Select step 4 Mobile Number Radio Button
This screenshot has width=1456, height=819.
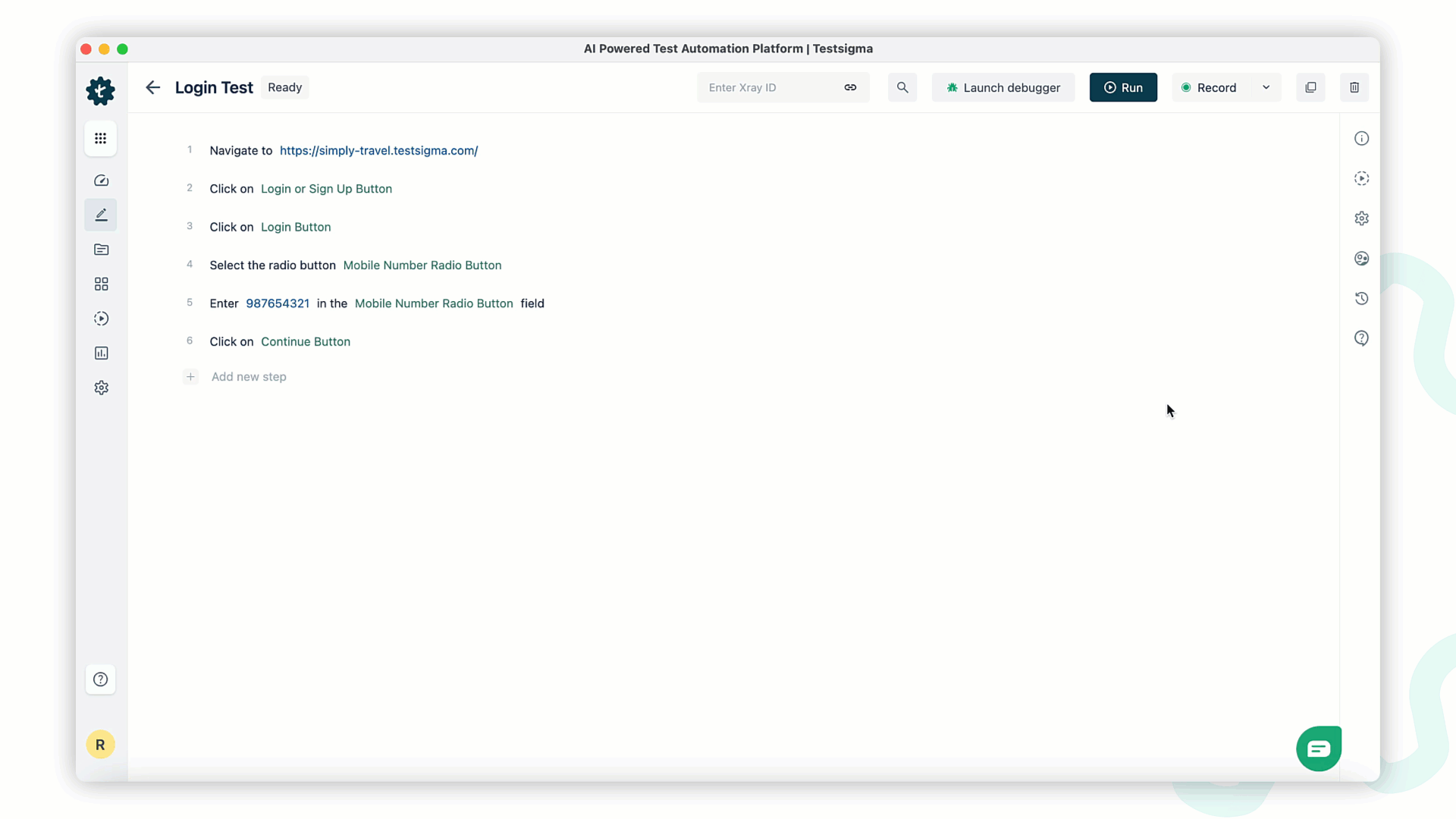pos(422,265)
